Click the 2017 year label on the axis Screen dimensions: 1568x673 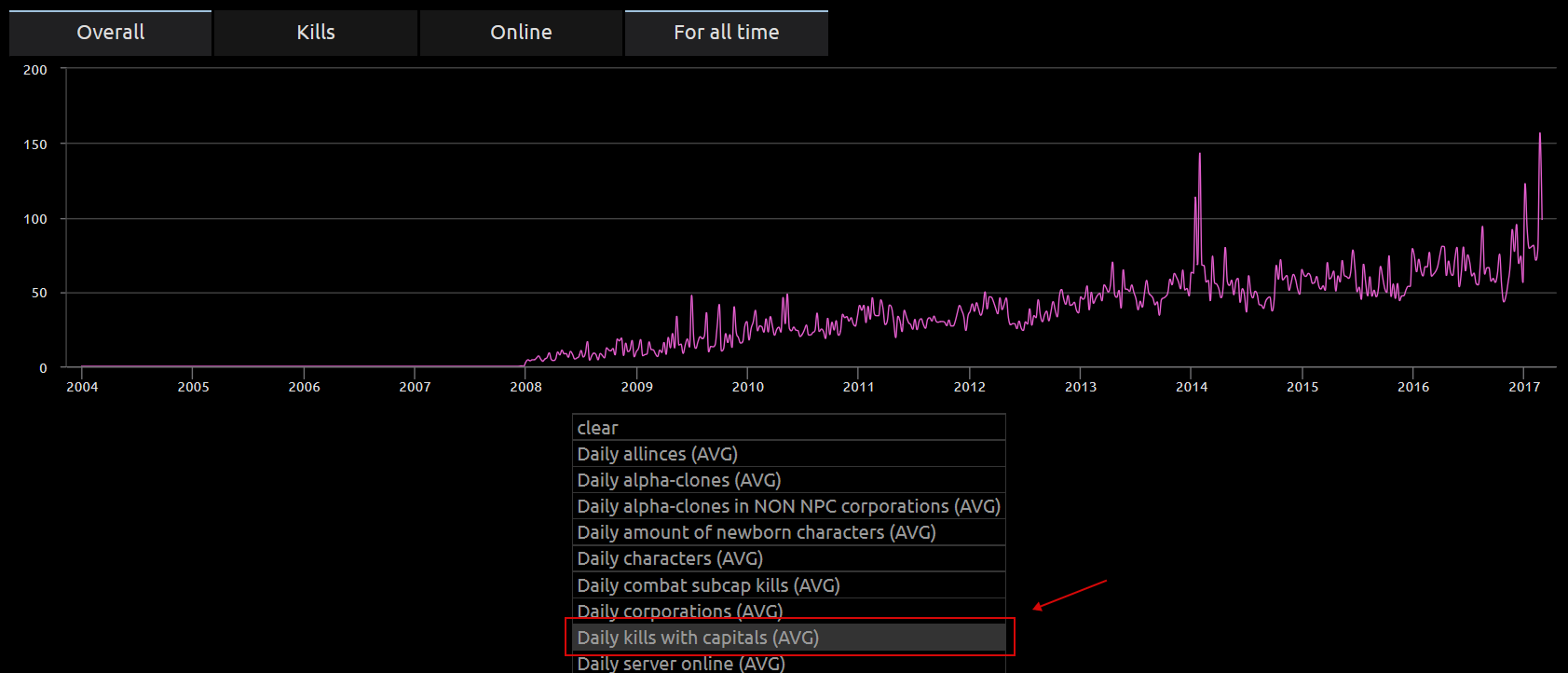point(1524,387)
